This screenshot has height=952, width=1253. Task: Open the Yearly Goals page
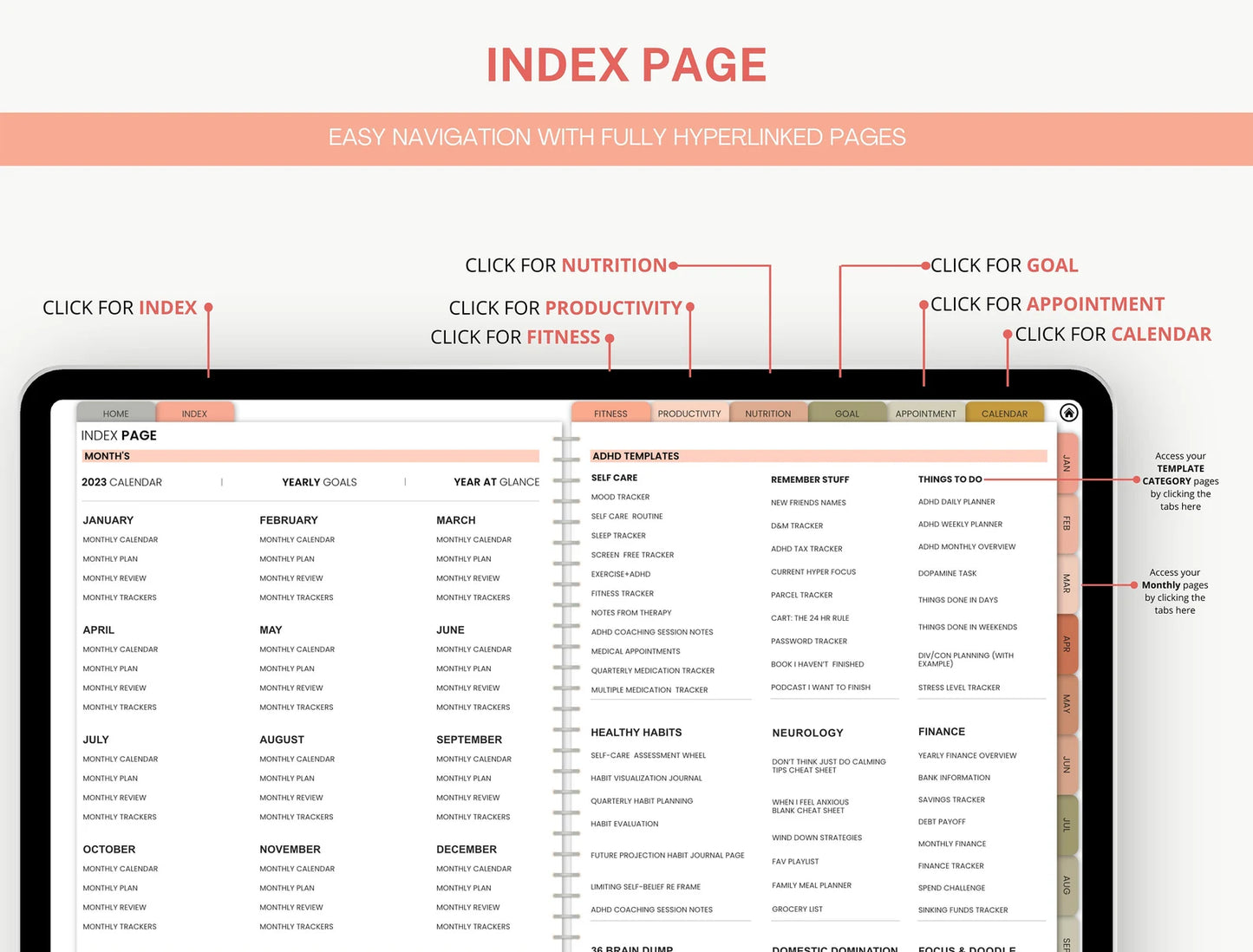[x=317, y=482]
